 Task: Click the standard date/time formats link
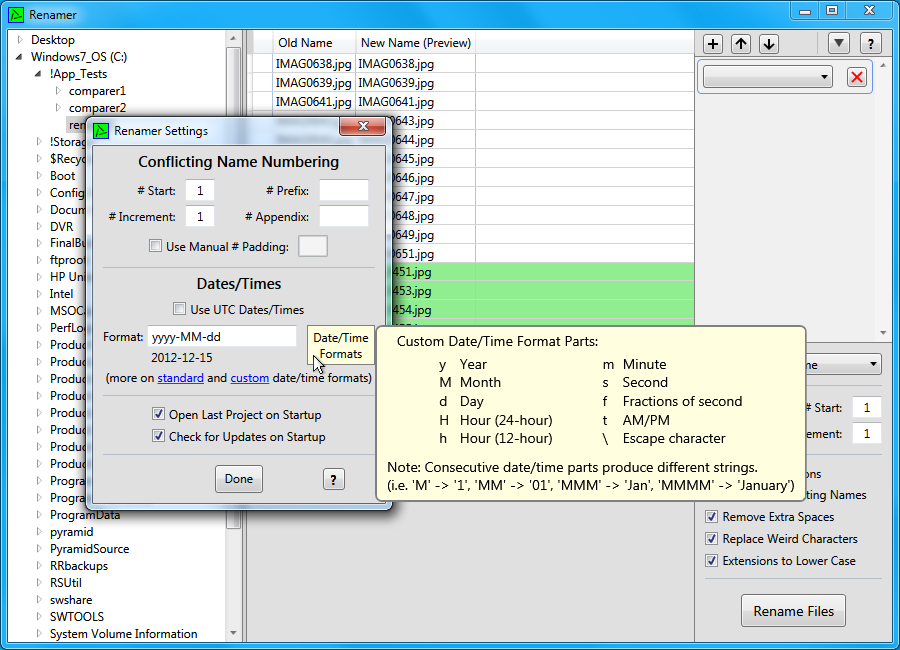coord(180,377)
